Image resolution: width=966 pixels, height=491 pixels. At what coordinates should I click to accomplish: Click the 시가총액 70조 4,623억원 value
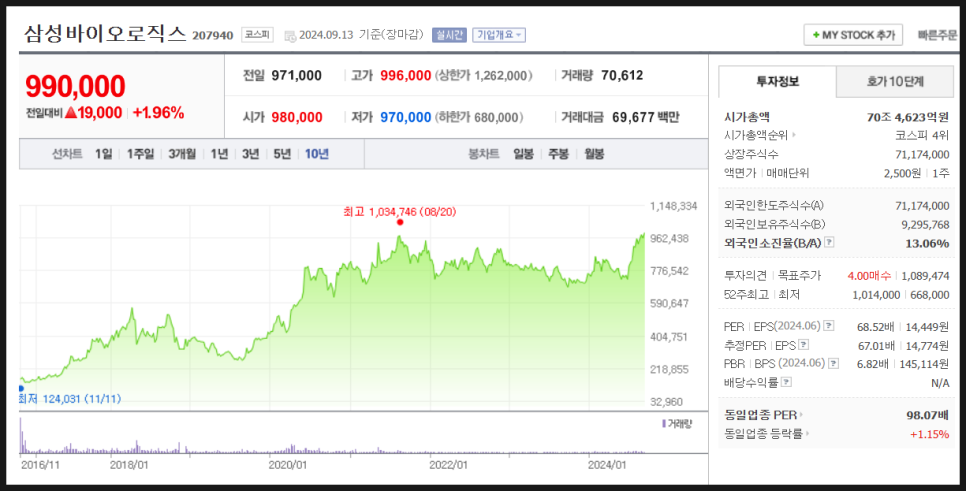908,117
